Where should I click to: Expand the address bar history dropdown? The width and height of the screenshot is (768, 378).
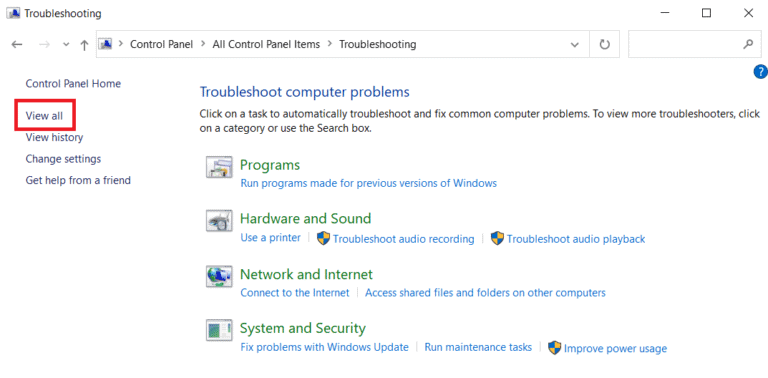point(575,45)
